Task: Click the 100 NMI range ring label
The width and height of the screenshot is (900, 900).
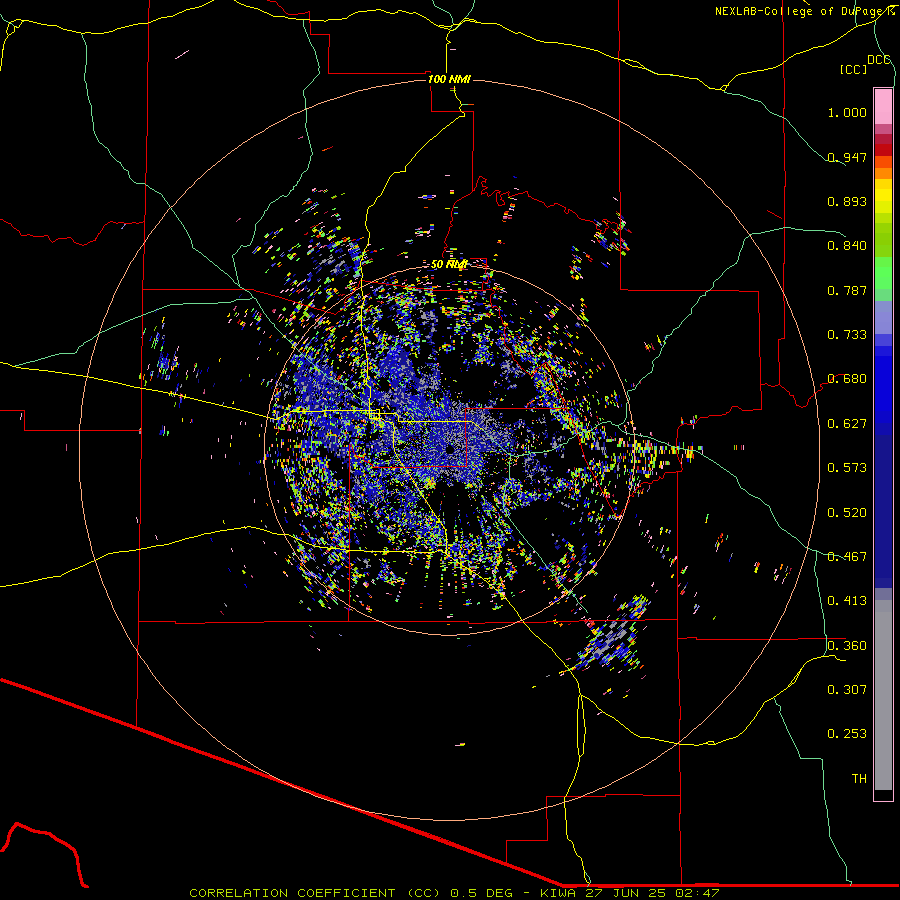Action: click(x=449, y=79)
